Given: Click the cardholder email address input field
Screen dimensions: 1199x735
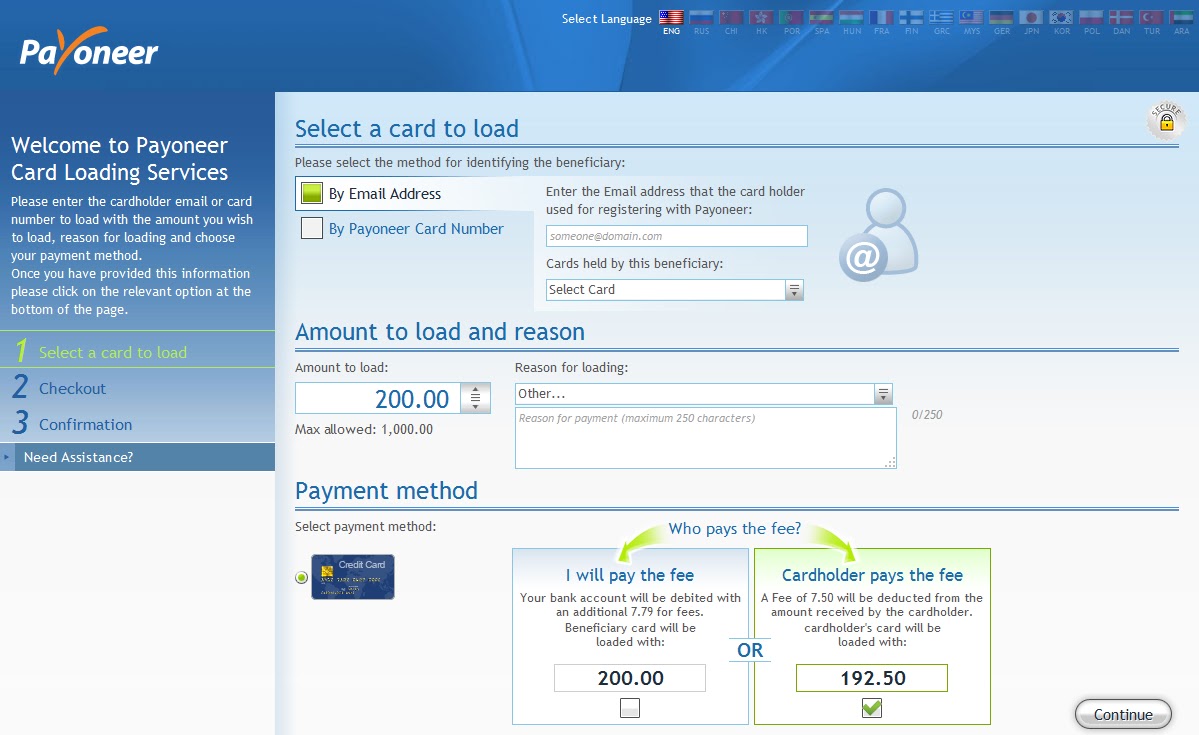Looking at the screenshot, I should pos(676,235).
